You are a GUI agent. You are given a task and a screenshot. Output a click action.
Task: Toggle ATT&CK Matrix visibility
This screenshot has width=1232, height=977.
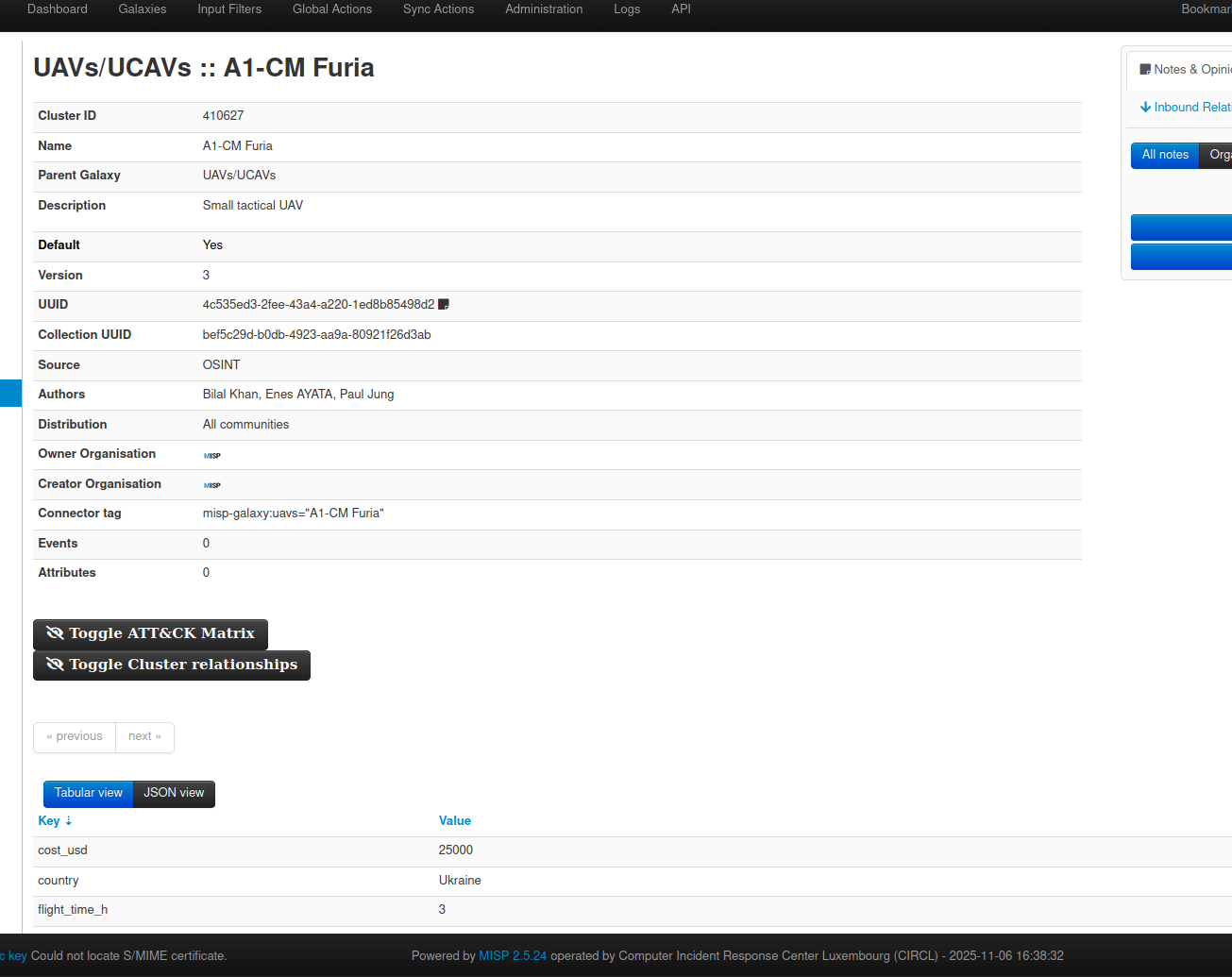tap(151, 634)
